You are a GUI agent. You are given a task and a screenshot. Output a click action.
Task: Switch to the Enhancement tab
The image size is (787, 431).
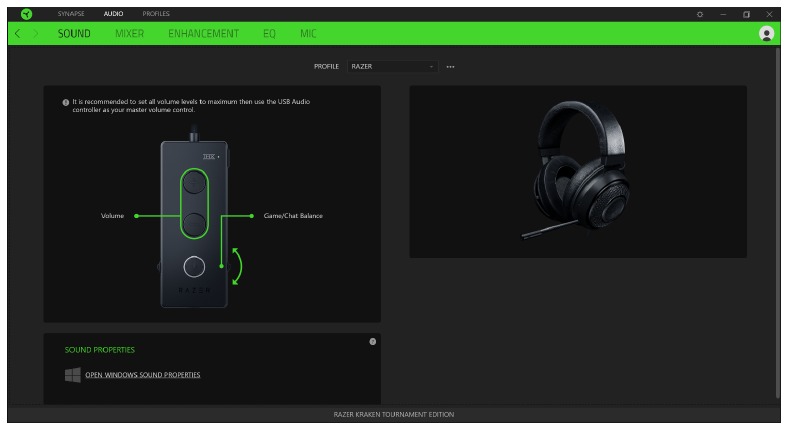203,34
